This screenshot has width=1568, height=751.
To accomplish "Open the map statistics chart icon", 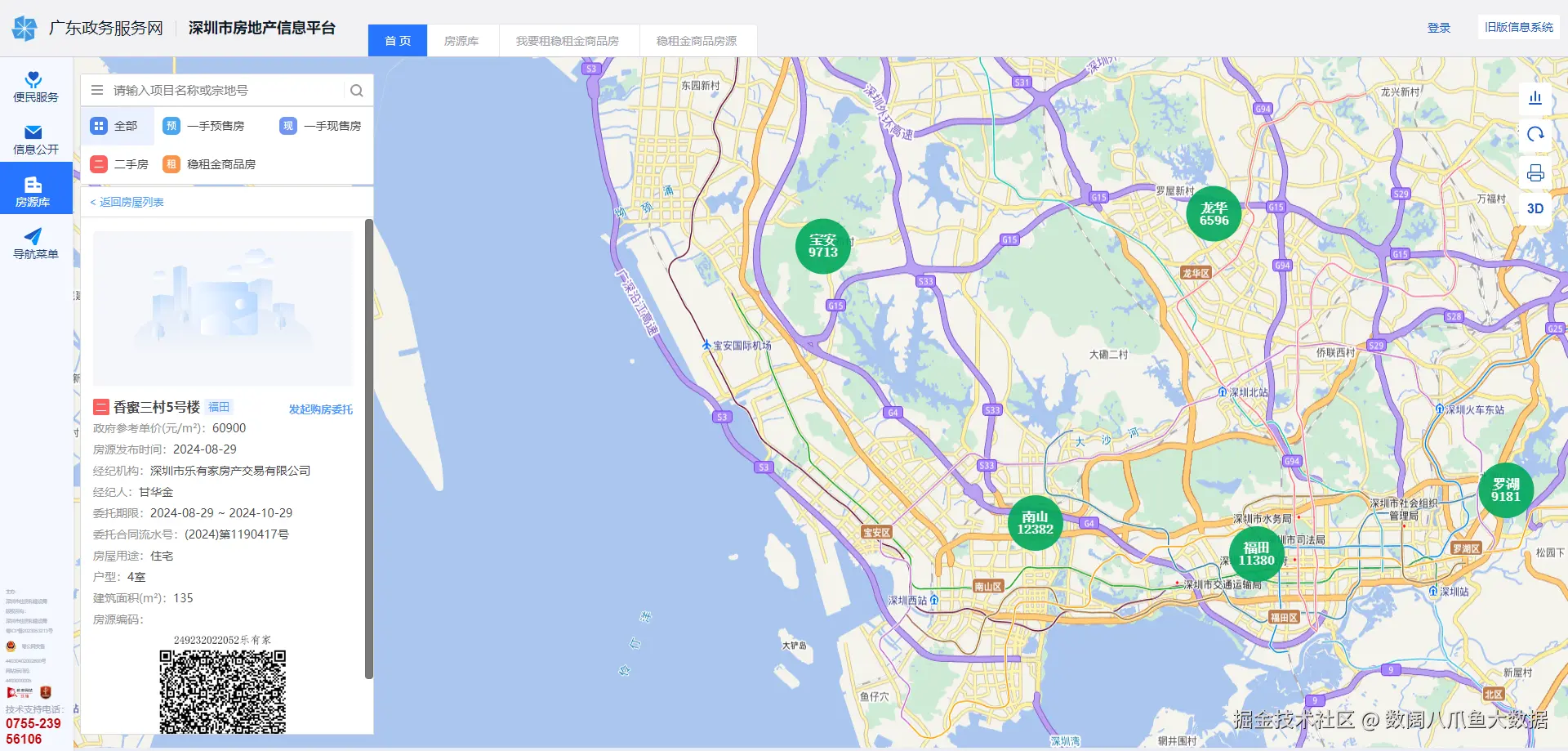I will coord(1535,97).
